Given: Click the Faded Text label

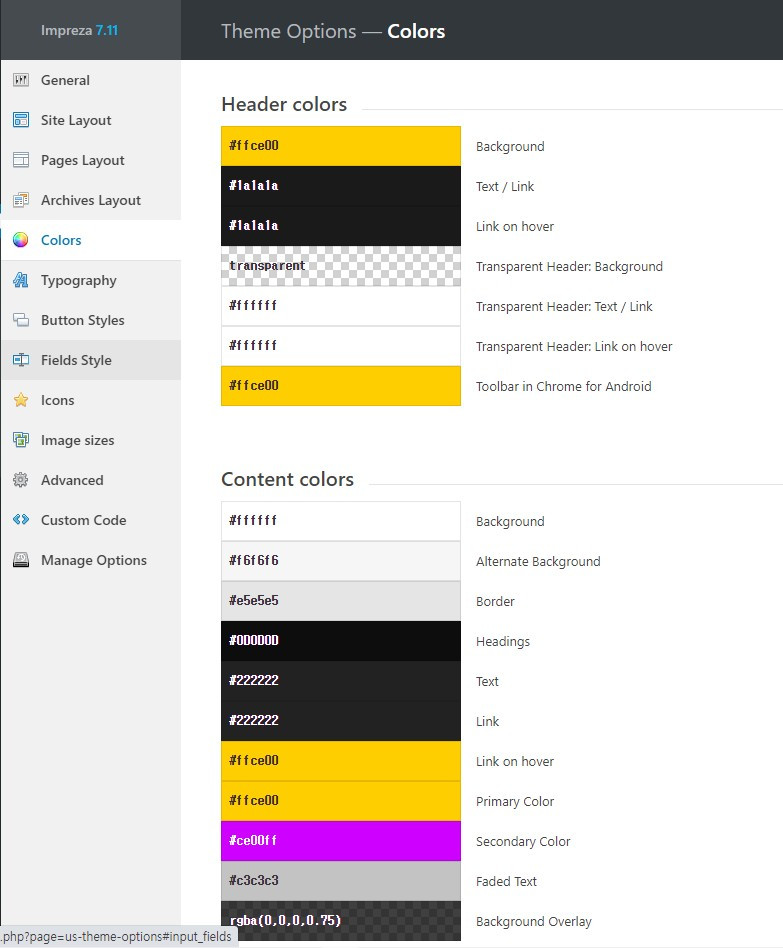Looking at the screenshot, I should click(x=506, y=881).
